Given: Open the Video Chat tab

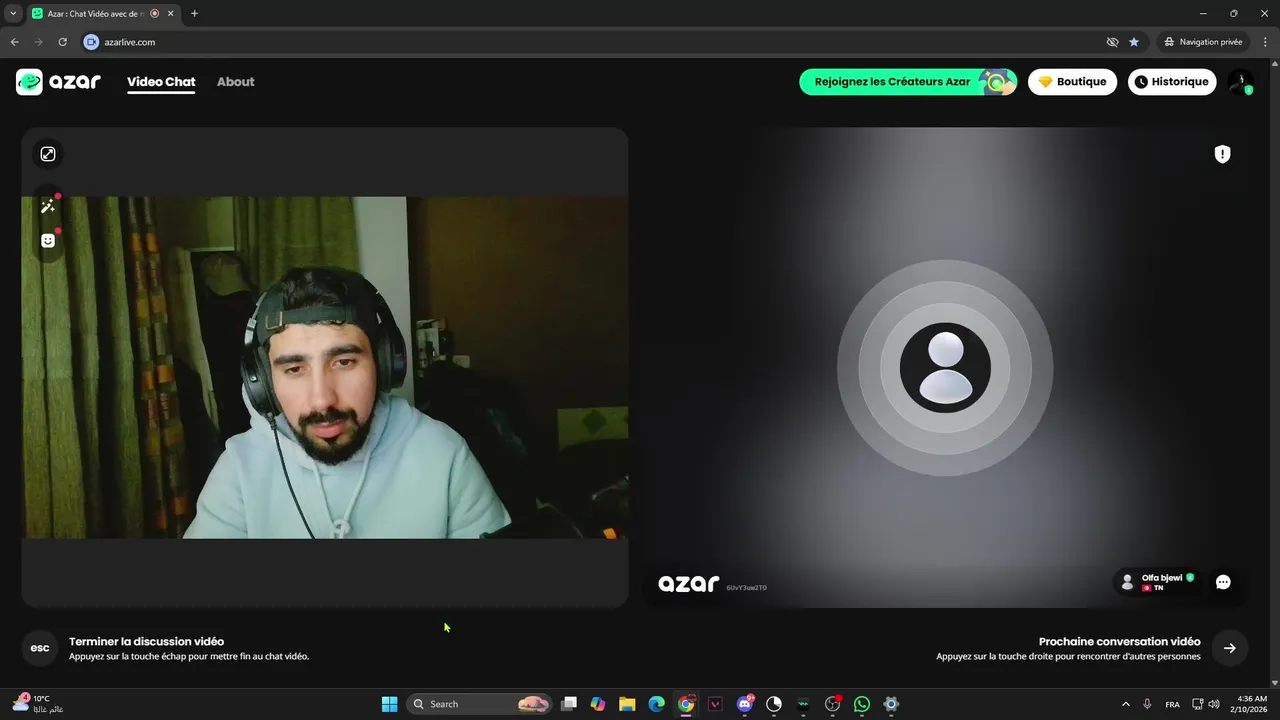Looking at the screenshot, I should click(161, 82).
